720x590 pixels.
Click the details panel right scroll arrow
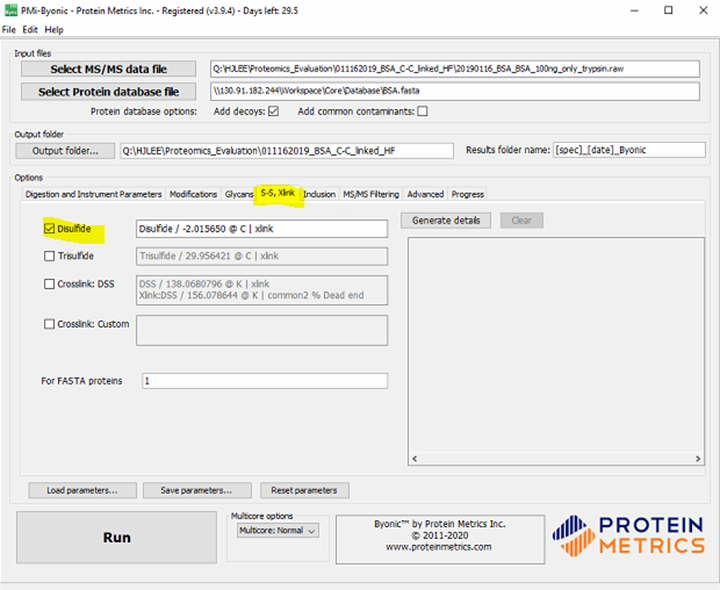click(698, 459)
